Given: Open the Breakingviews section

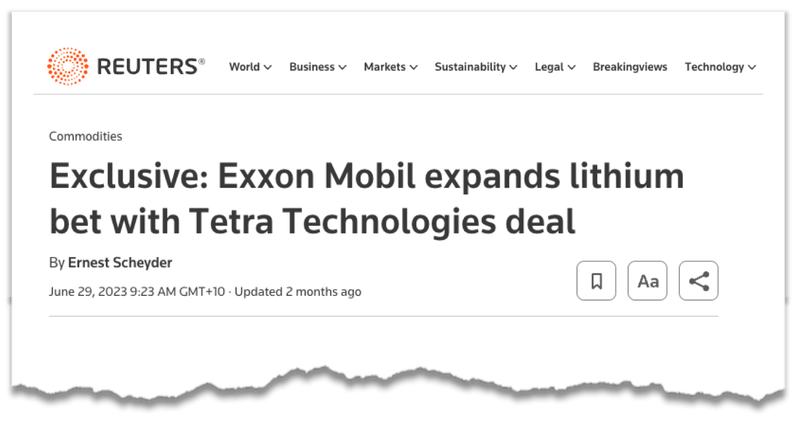Looking at the screenshot, I should pyautogui.click(x=630, y=67).
